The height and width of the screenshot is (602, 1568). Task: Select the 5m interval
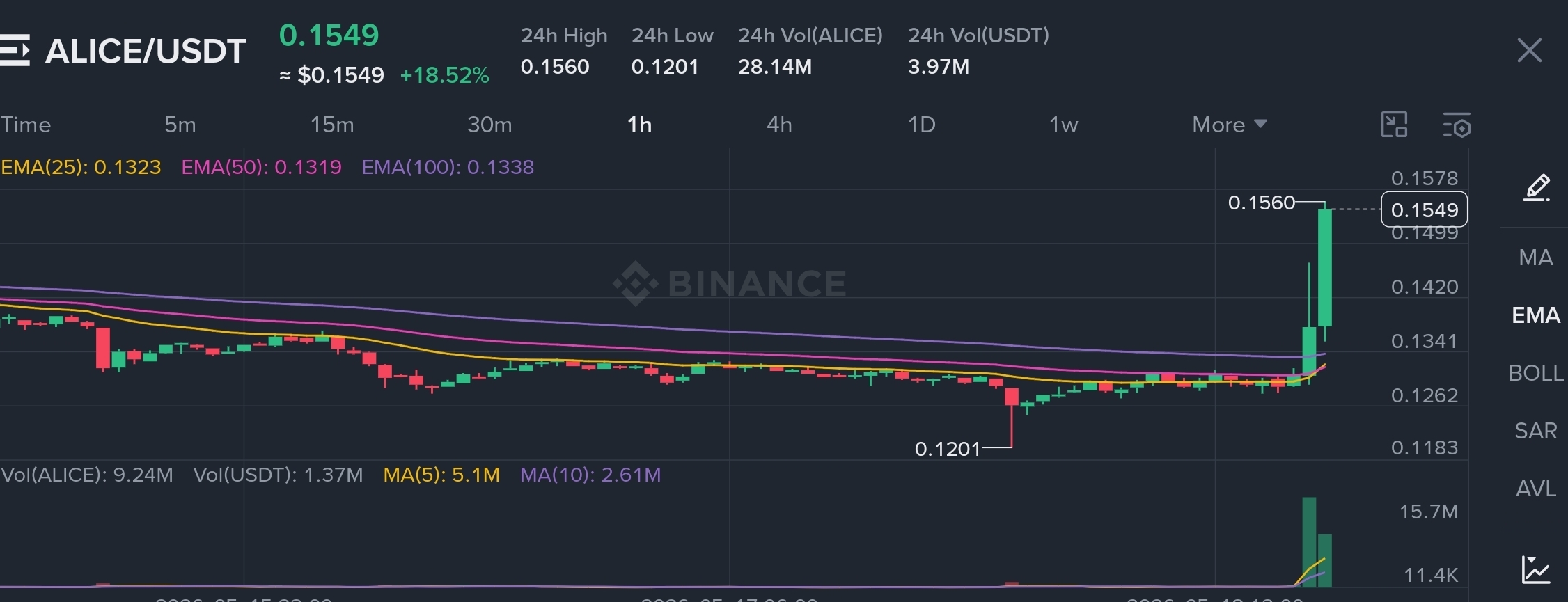180,125
